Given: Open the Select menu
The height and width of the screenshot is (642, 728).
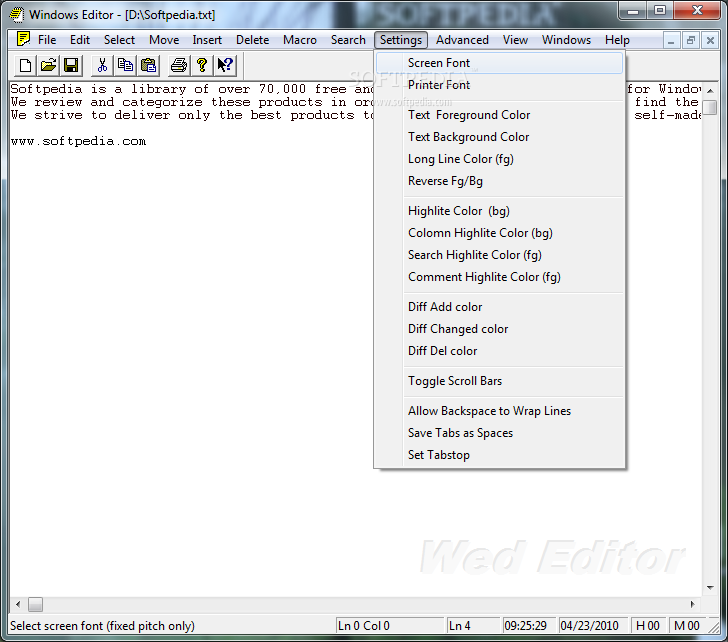Looking at the screenshot, I should tap(119, 40).
